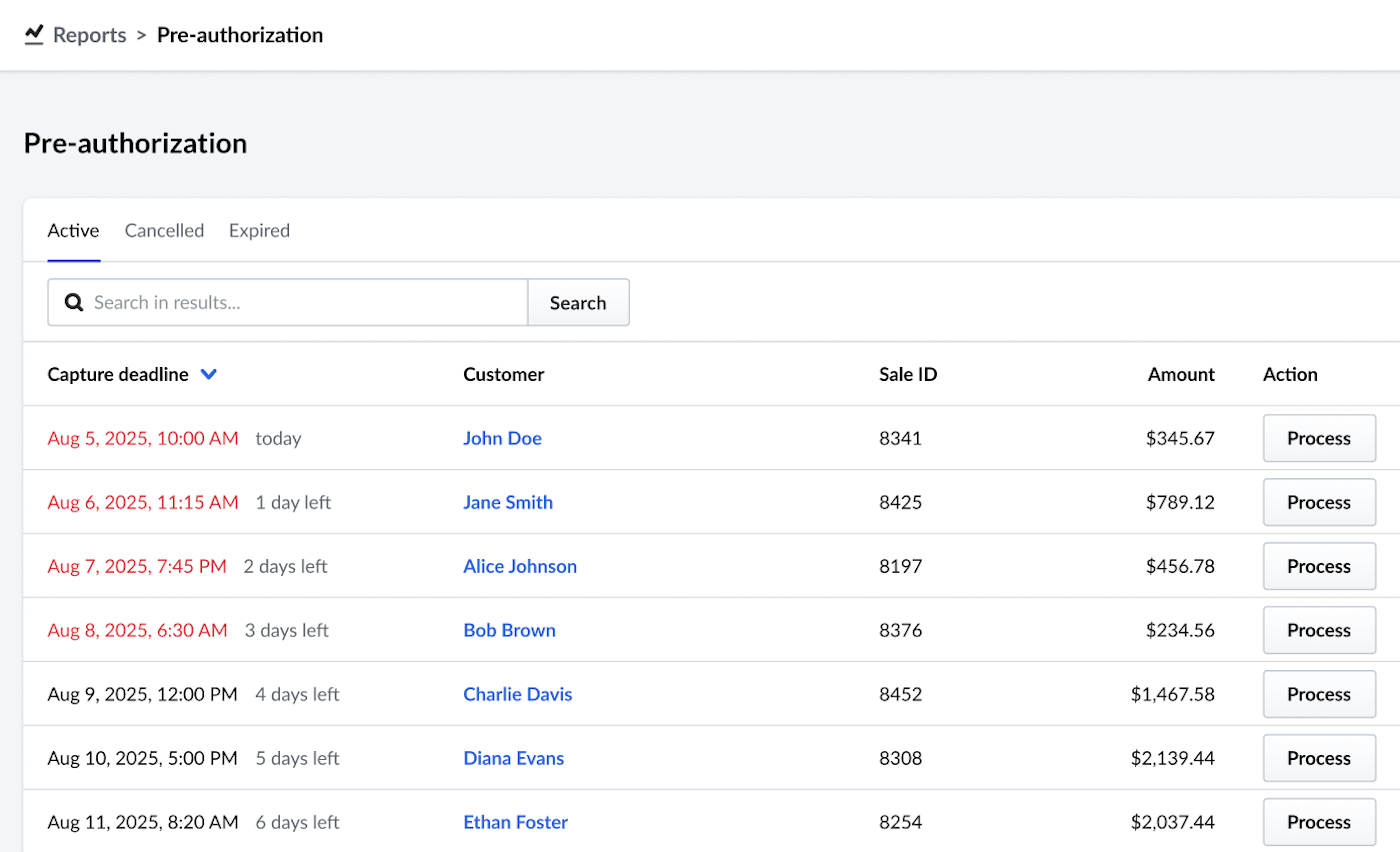Open the Expired pre-authorizations tab

pos(259,230)
